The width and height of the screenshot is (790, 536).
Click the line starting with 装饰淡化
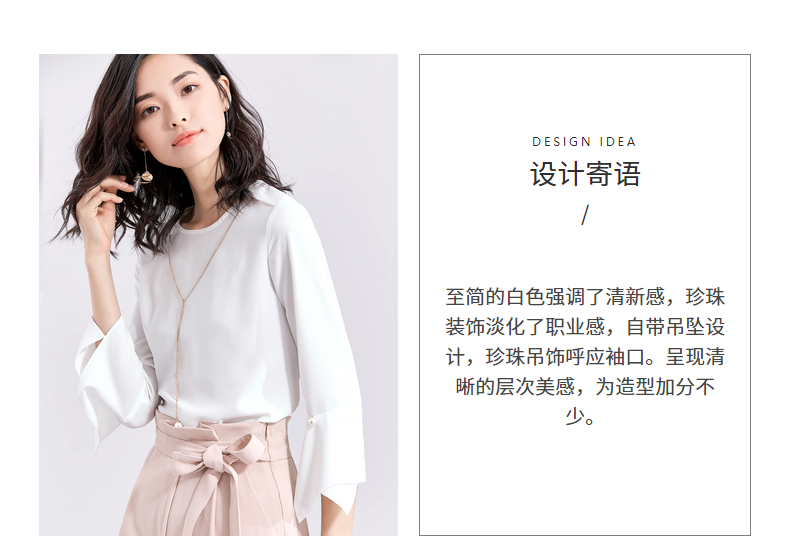point(585,327)
